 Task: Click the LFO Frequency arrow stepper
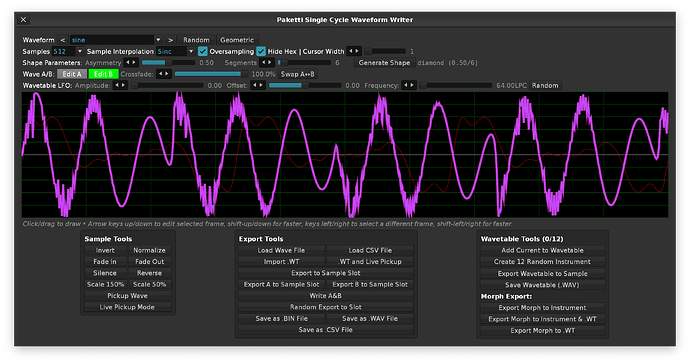(409, 86)
